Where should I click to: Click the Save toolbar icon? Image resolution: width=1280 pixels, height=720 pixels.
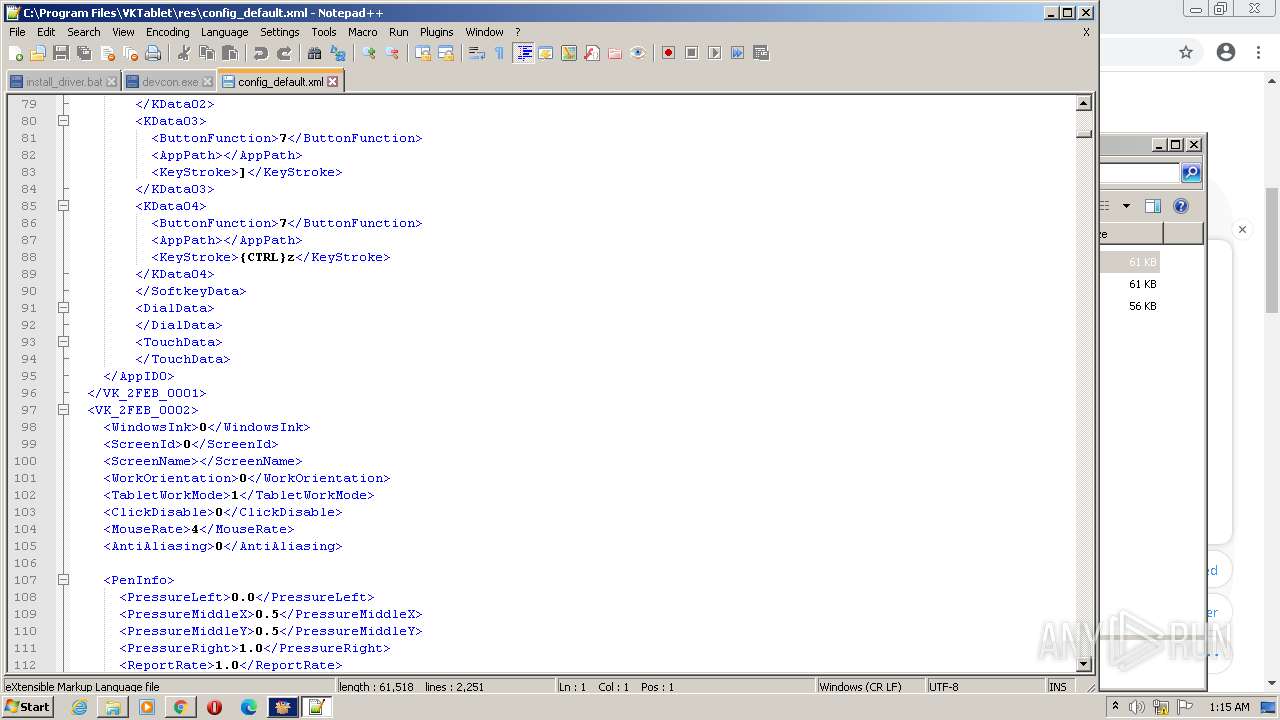61,53
